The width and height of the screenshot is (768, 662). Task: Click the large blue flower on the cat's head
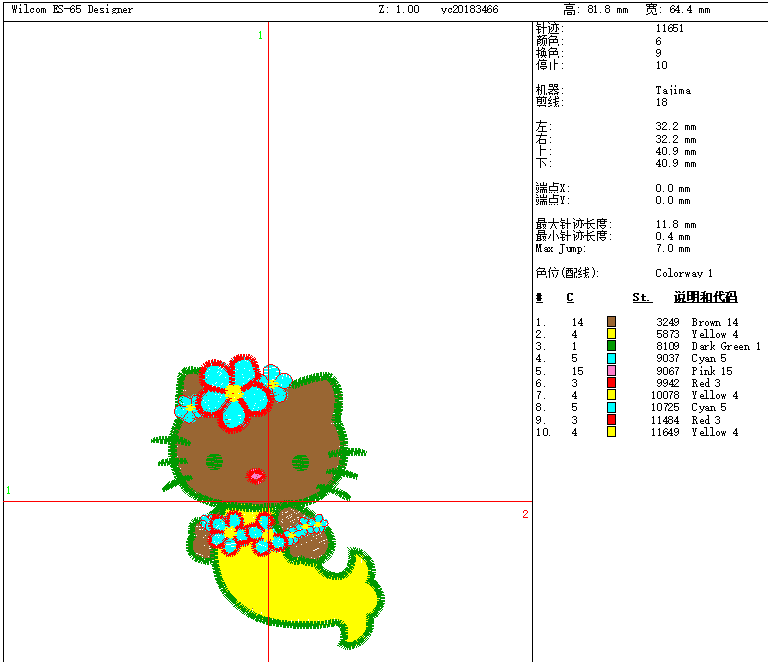234,392
